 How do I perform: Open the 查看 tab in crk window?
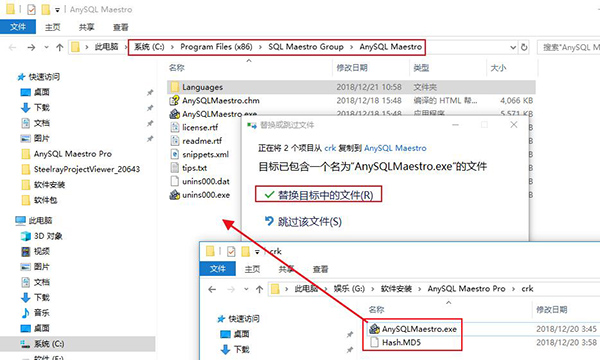pos(320,269)
